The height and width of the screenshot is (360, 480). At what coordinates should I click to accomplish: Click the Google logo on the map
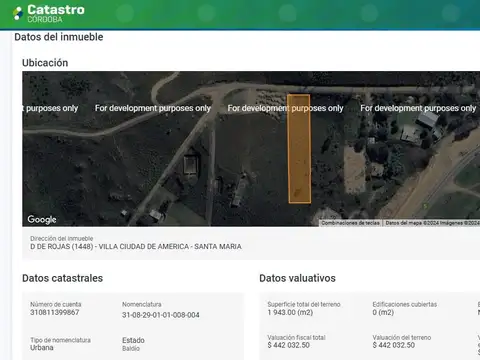click(x=42, y=219)
